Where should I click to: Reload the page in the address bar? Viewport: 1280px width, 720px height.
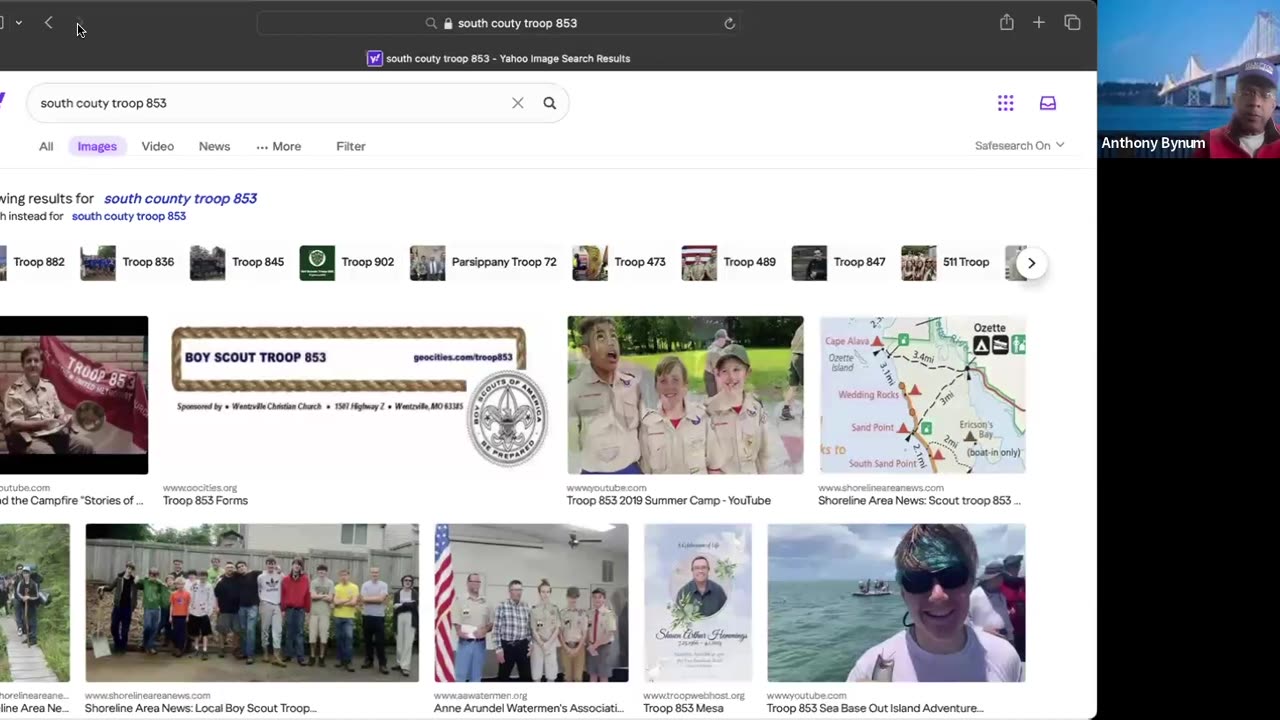(x=729, y=23)
